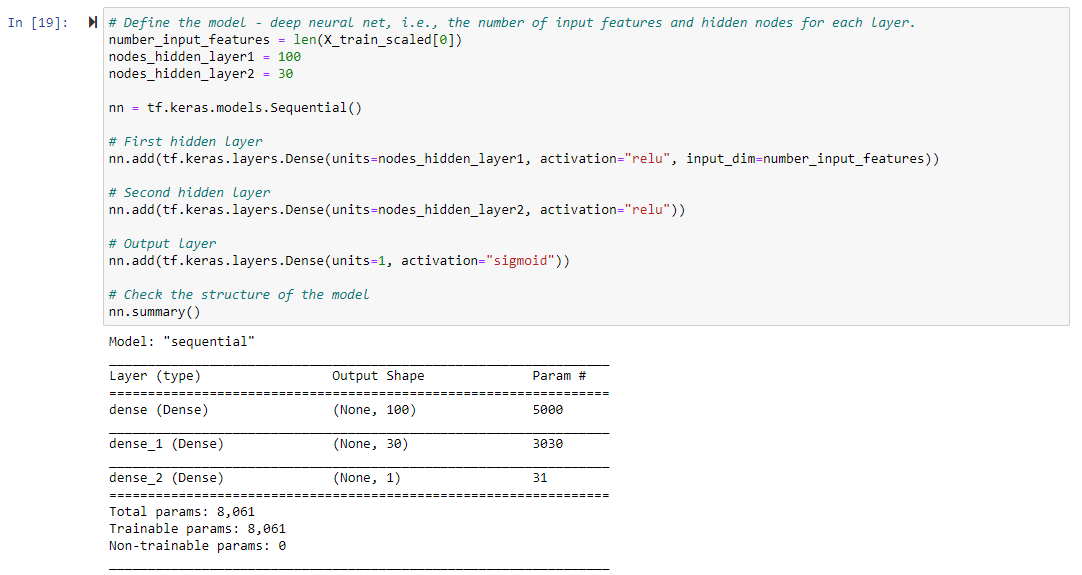Click the 'Total params: 8,061' line
Viewport: 1082px width, 575px height.
tap(181, 512)
